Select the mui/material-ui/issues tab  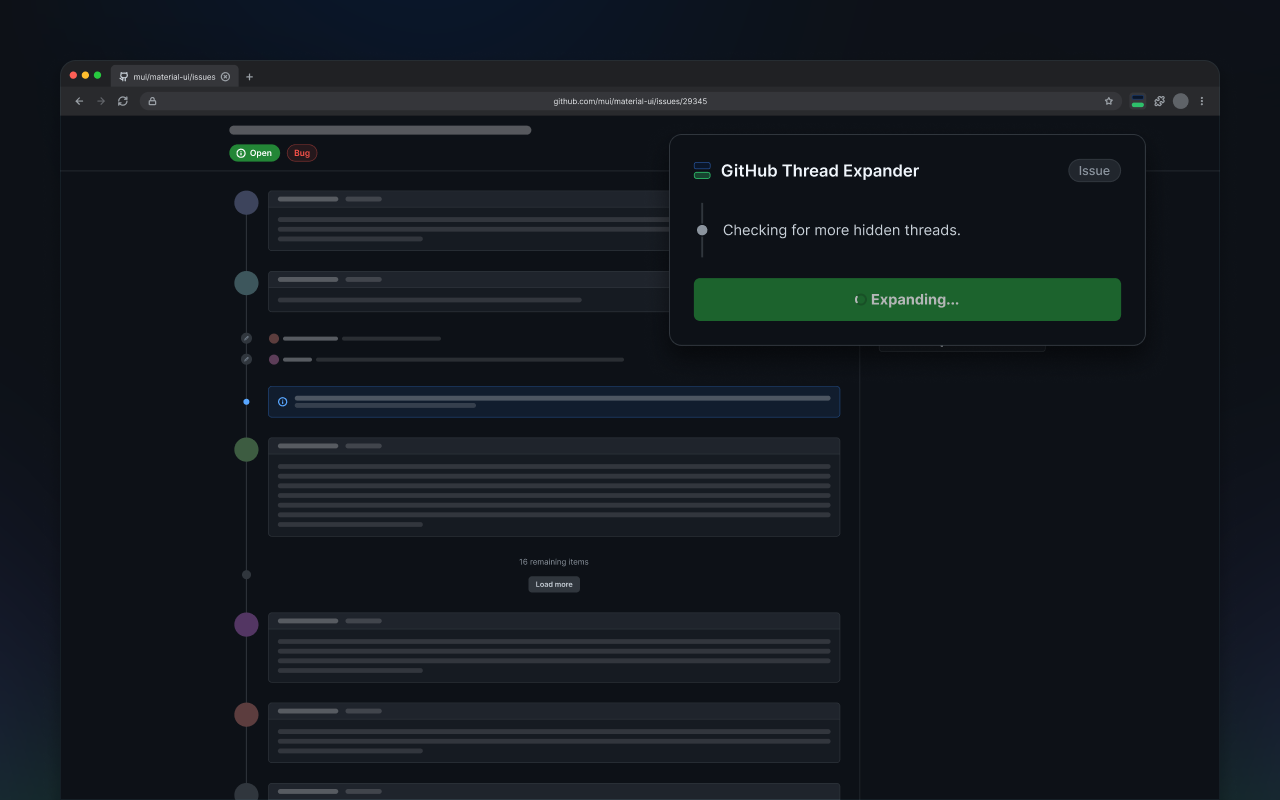tap(175, 76)
